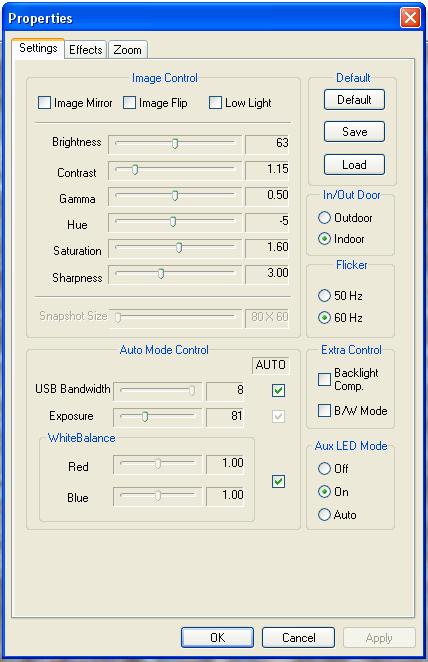Click the Red white balance slider
Image resolution: width=428 pixels, height=662 pixels.
tap(158, 464)
